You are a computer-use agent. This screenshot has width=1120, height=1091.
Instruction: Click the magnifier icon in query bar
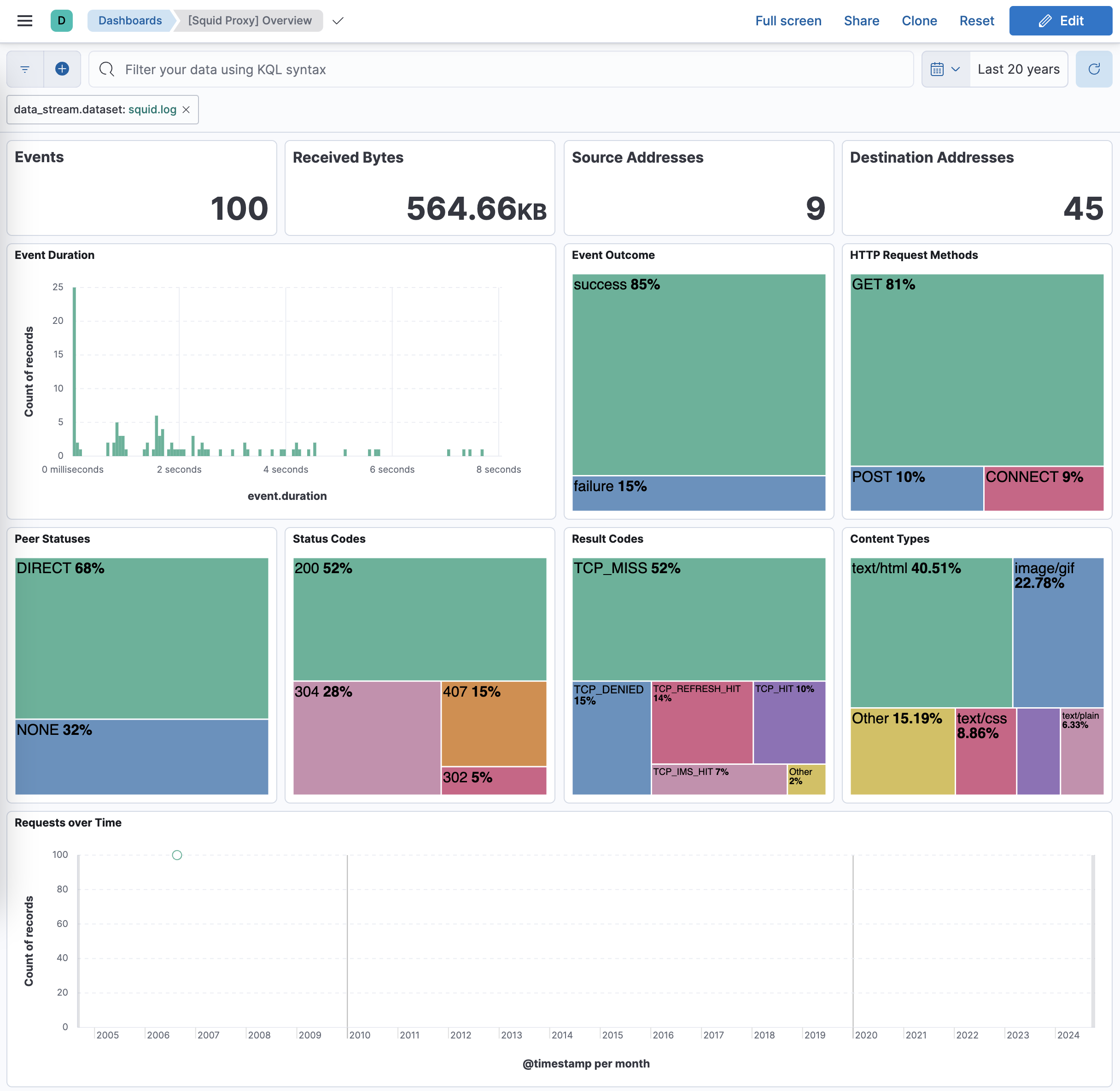(106, 69)
